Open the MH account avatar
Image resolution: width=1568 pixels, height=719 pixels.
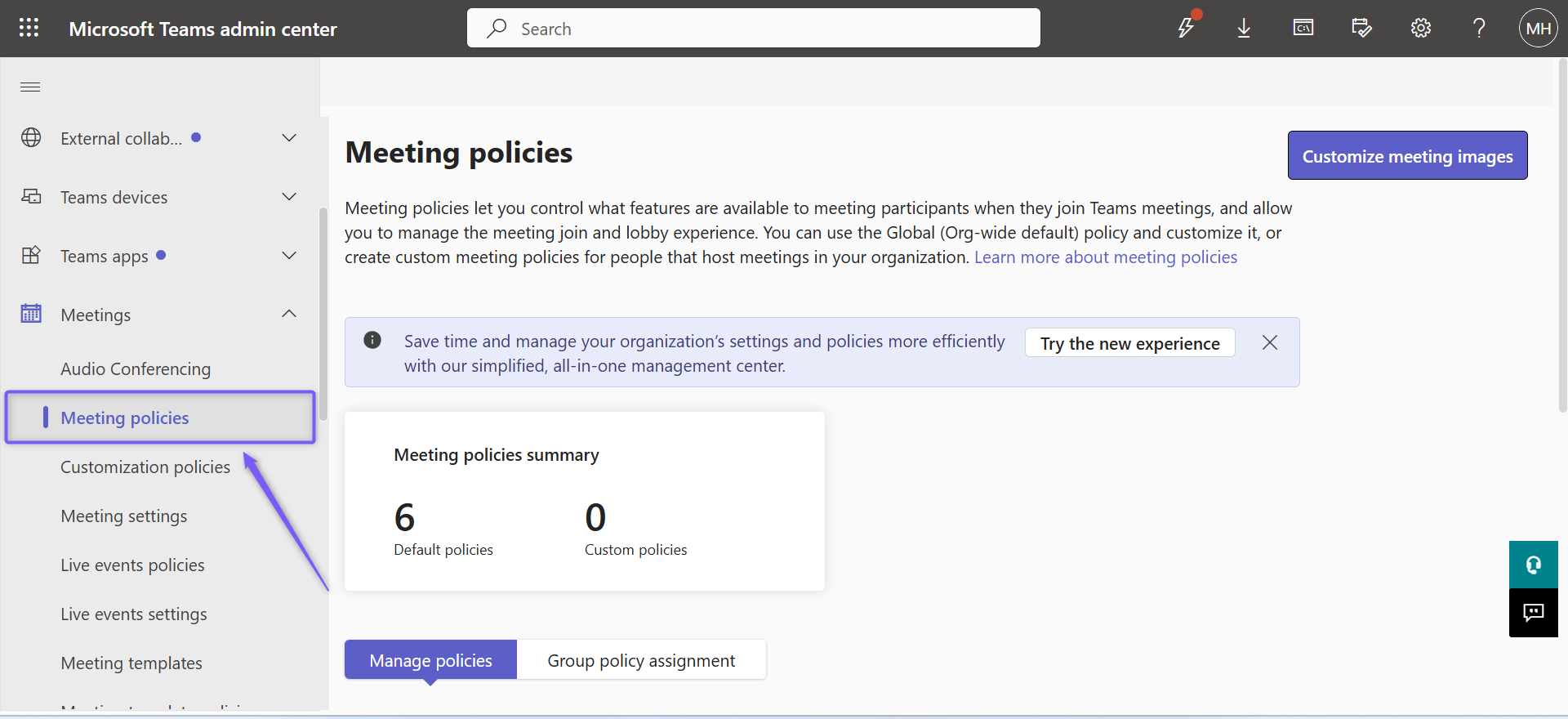(1538, 29)
